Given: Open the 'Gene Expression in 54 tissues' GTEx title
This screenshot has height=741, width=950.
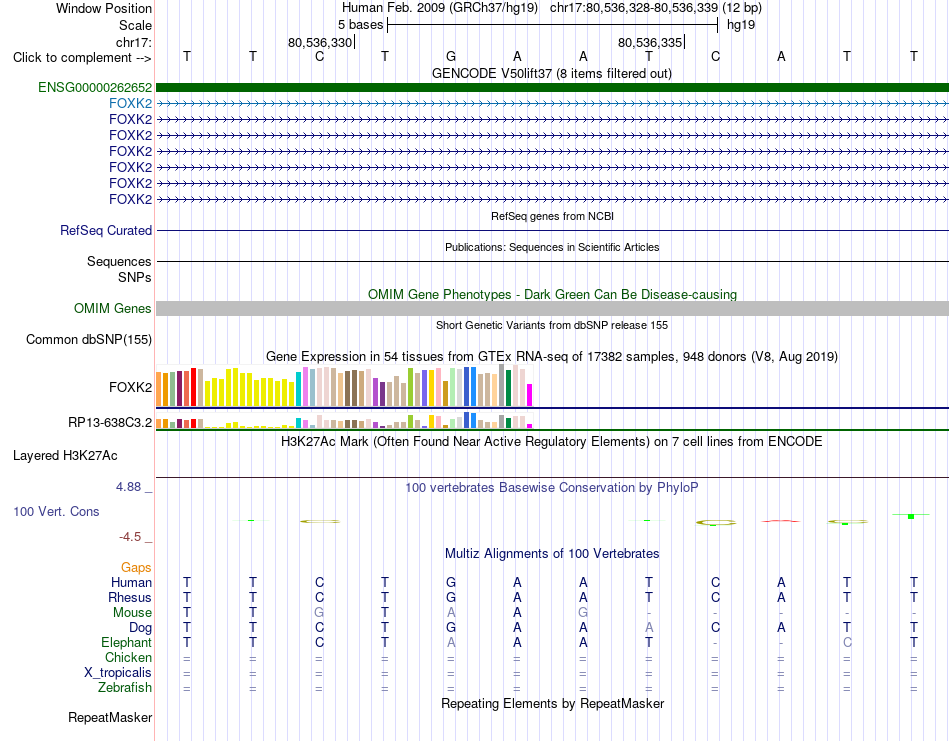Looking at the screenshot, I should point(552,356).
